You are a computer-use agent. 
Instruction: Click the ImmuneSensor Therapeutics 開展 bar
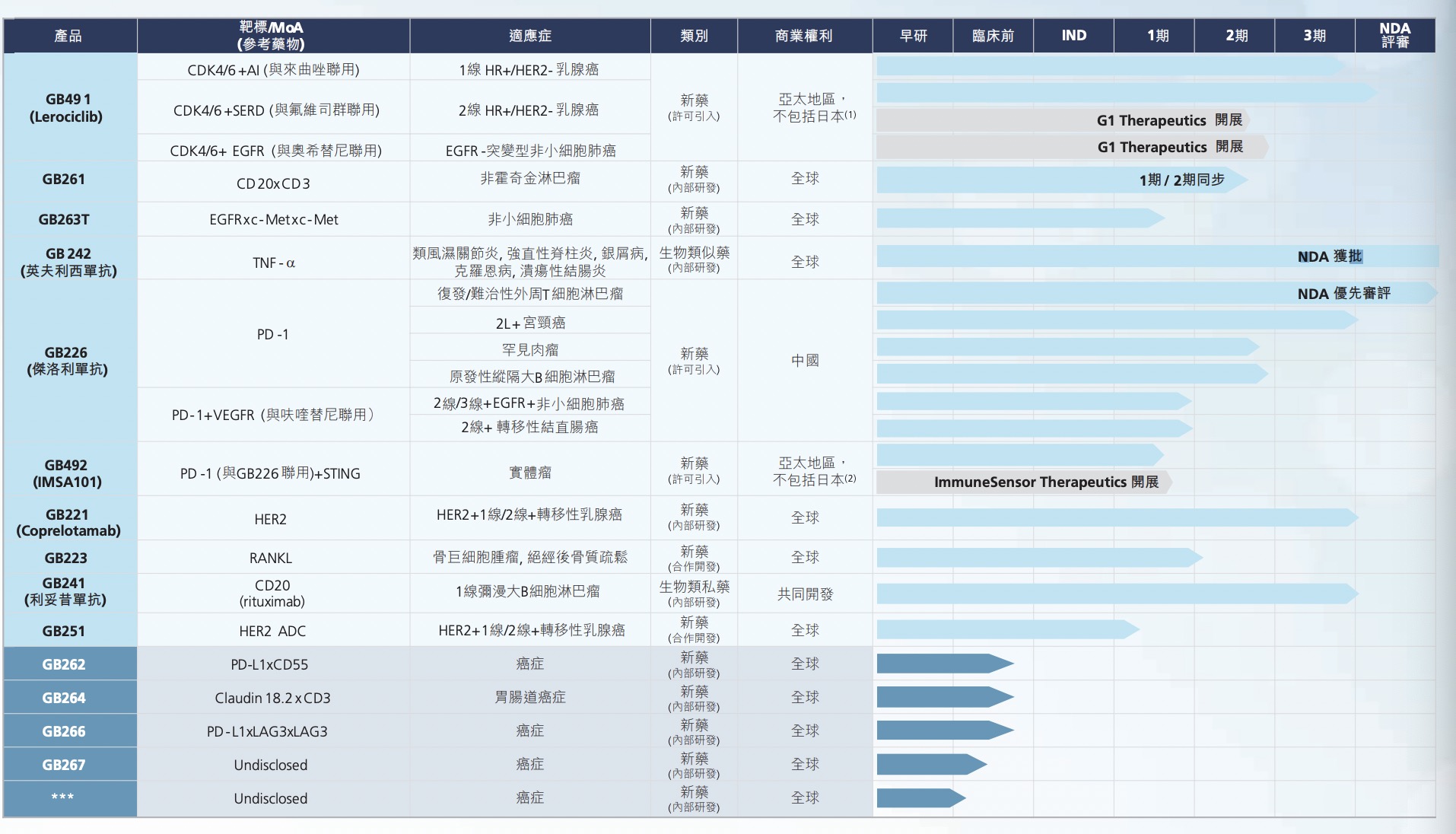(x=1024, y=482)
